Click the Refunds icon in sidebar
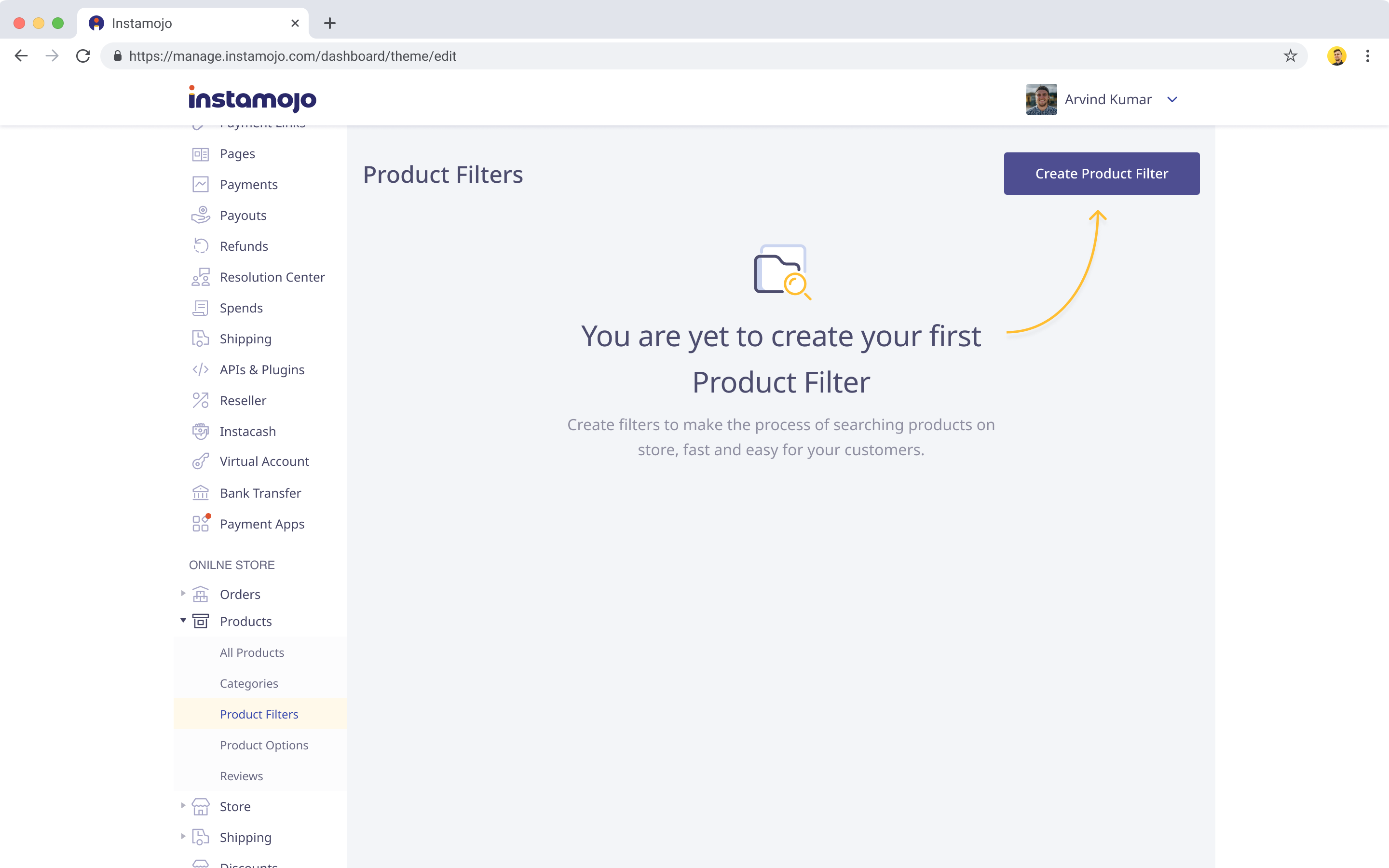Image resolution: width=1389 pixels, height=868 pixels. pos(200,246)
